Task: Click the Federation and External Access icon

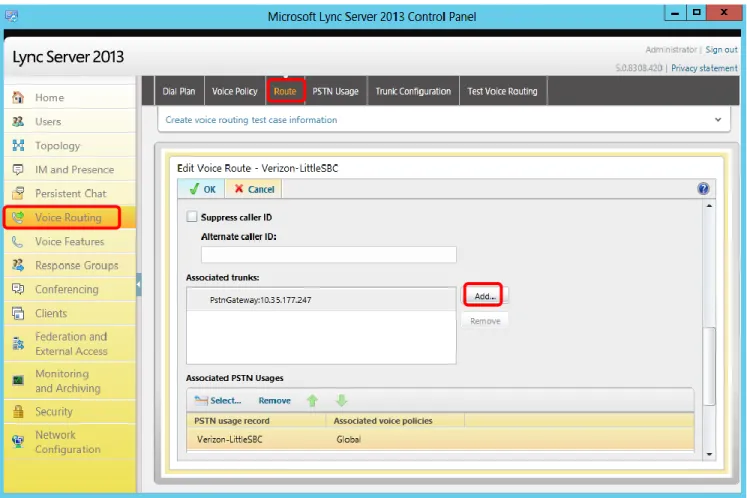Action: coord(18,343)
